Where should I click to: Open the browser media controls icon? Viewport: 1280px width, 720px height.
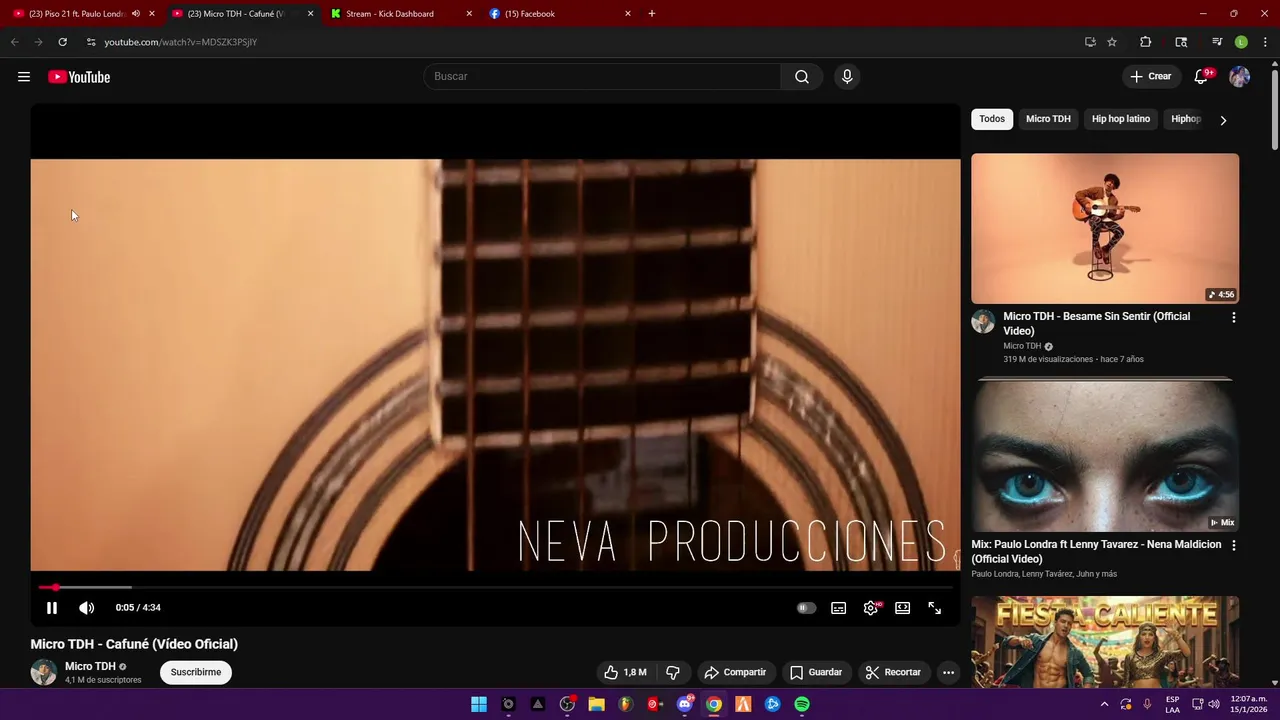pos(1217,42)
